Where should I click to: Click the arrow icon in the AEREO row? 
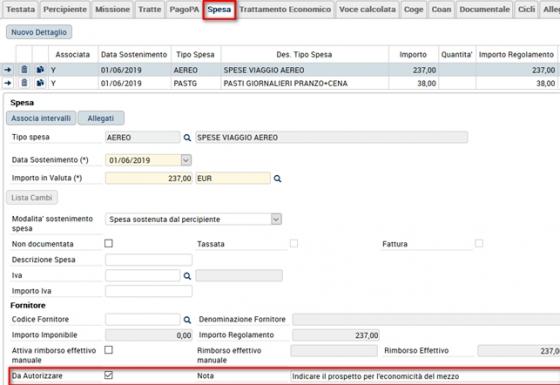click(8, 70)
